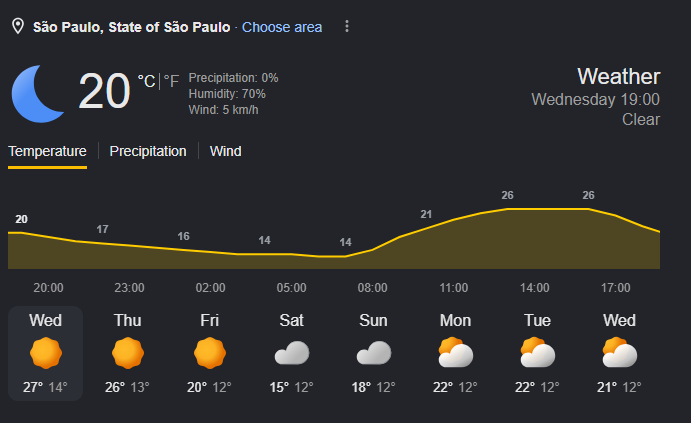Select Thursday's sunny forecast icon
The width and height of the screenshot is (691, 423).
pyautogui.click(x=128, y=353)
